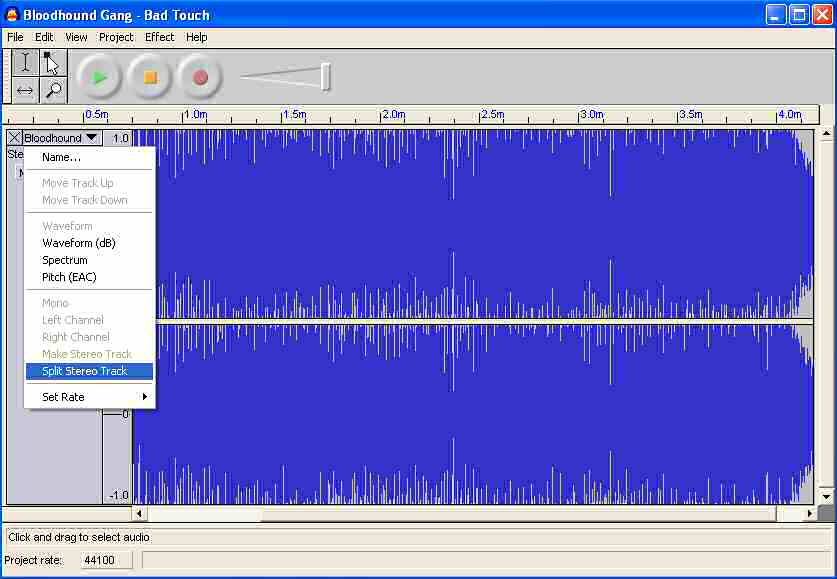Open the Bloodhound track dropdown arrow

click(x=91, y=138)
